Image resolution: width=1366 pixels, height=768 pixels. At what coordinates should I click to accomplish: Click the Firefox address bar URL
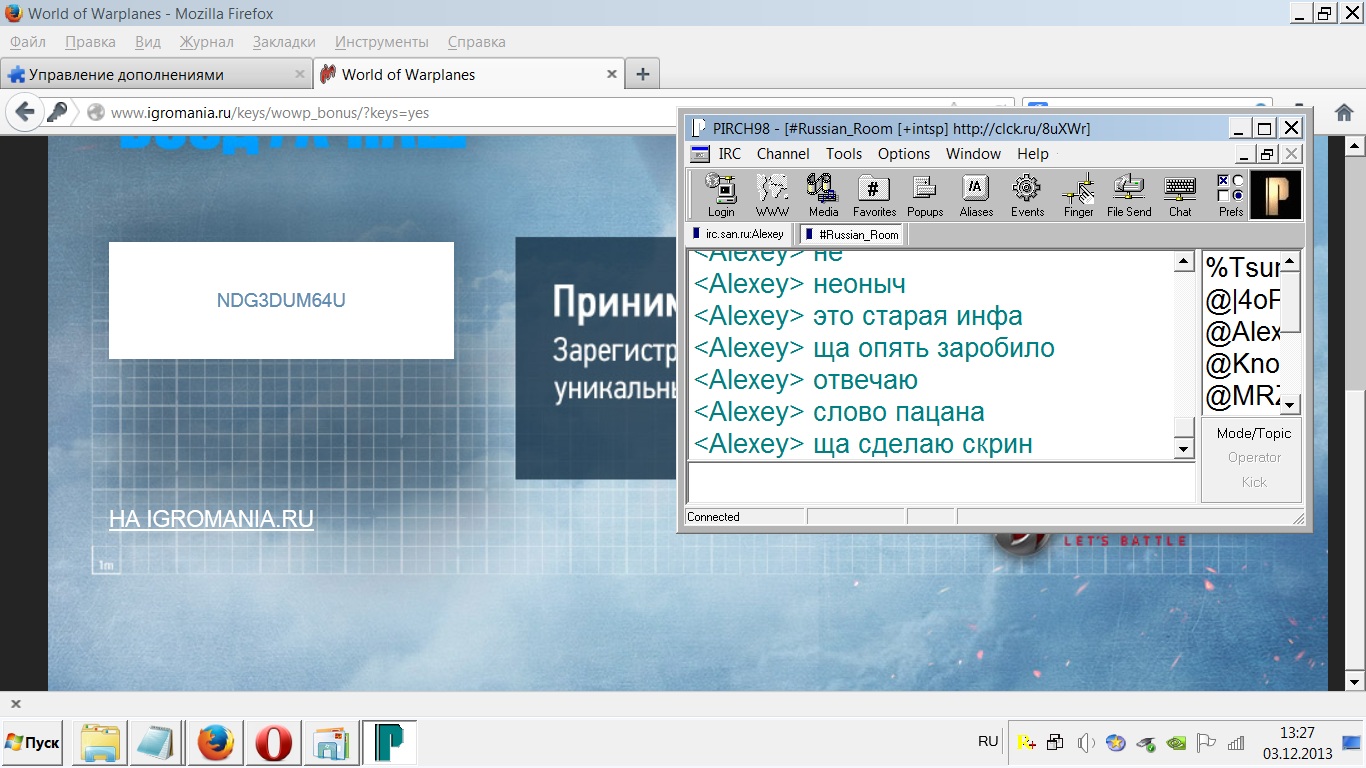pos(270,113)
